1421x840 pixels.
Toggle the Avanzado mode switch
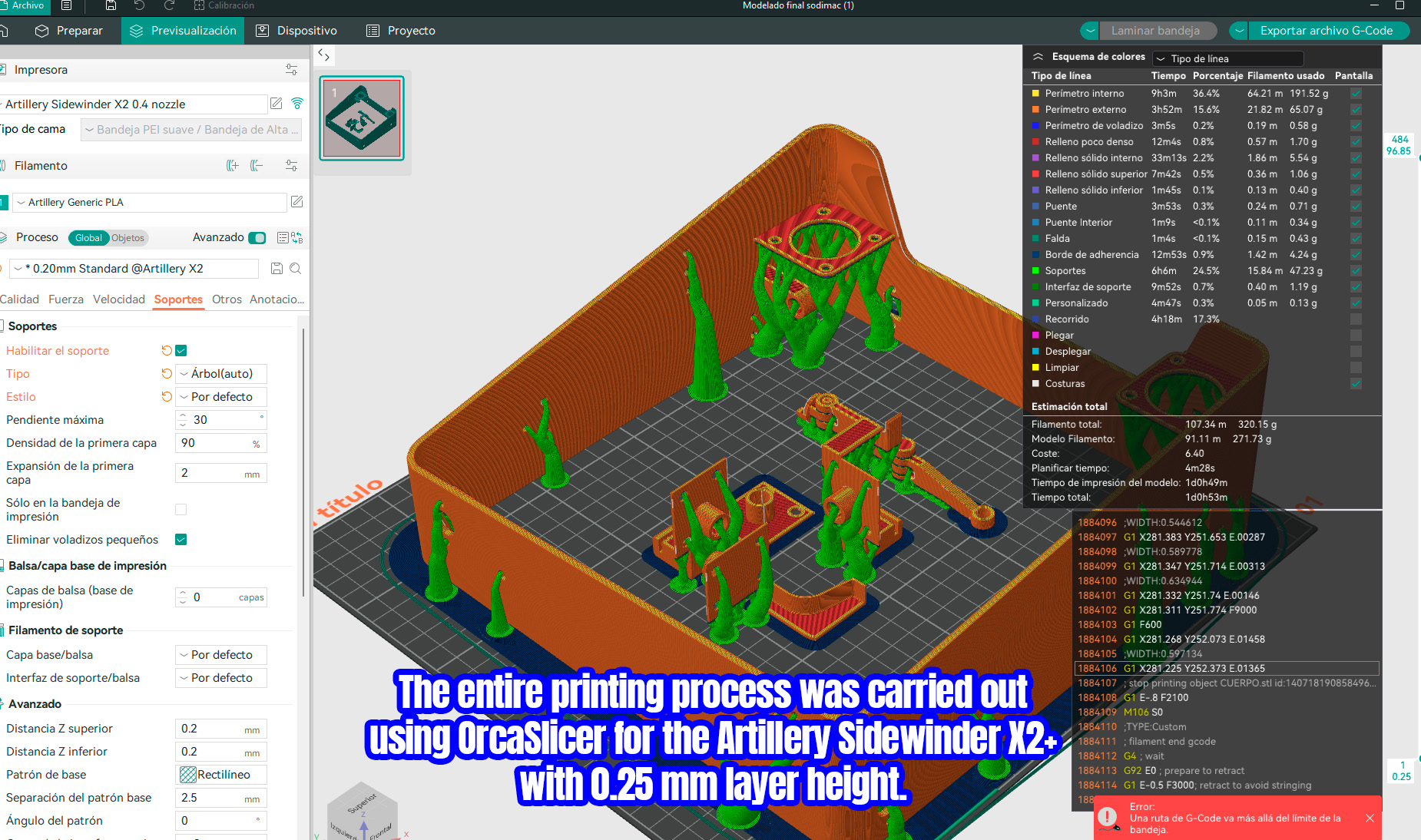click(257, 238)
